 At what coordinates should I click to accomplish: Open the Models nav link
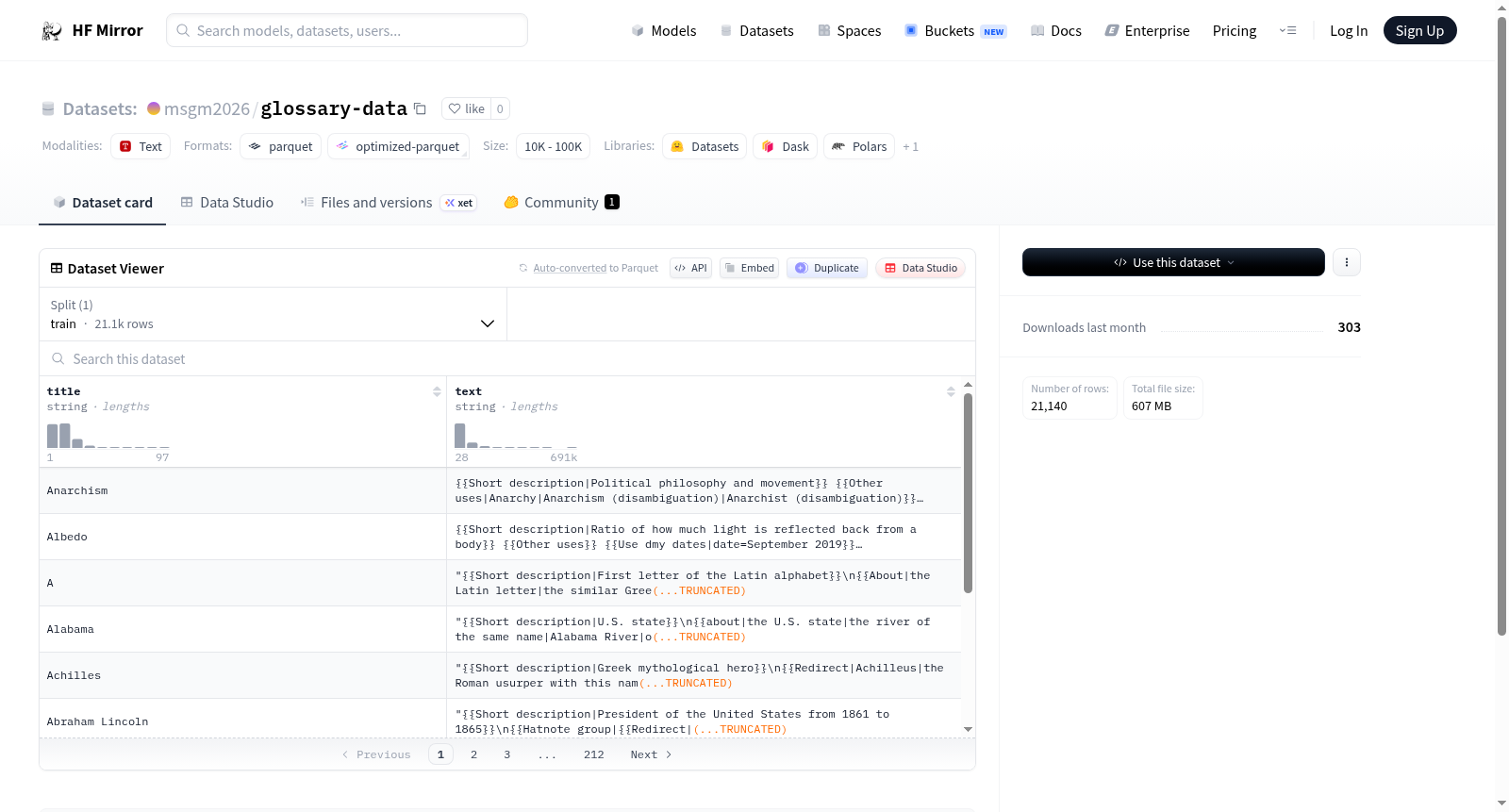(664, 30)
